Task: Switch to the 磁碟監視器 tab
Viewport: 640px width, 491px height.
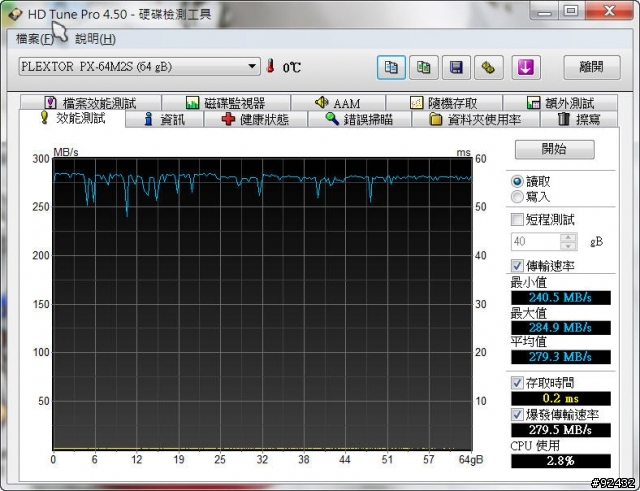Action: (226, 103)
